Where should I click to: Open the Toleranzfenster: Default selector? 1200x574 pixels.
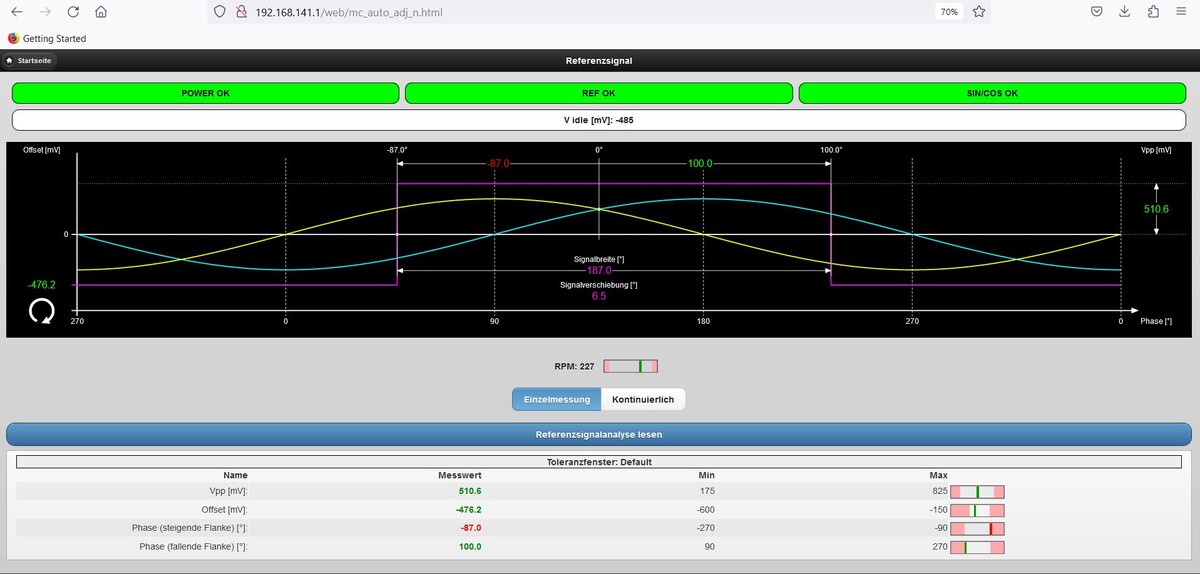(599, 462)
